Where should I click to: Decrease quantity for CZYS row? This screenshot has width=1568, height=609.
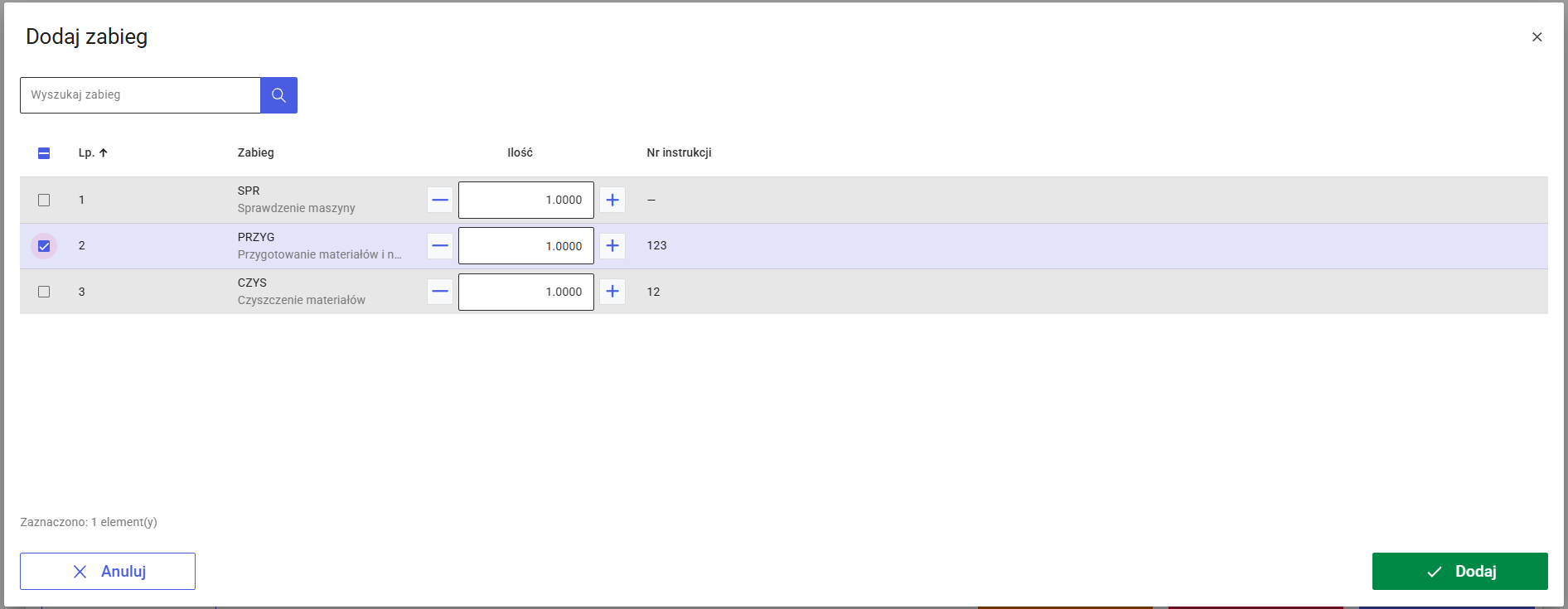(440, 292)
